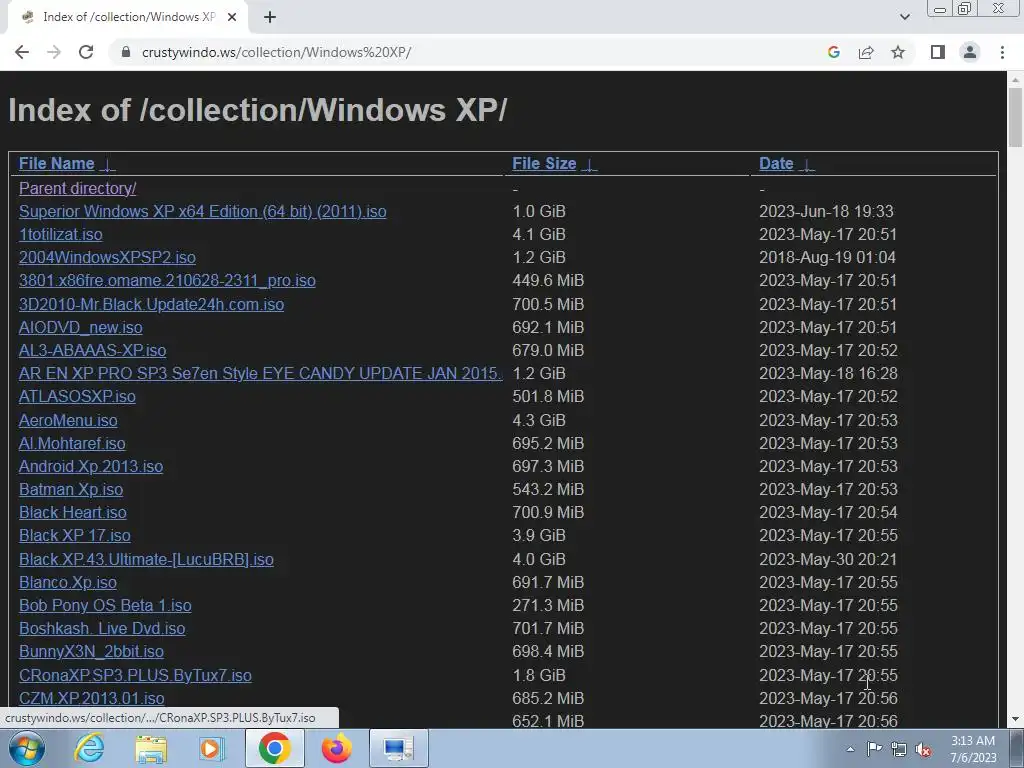Screen dimensions: 1024x768
Task: Download AR EN XP PRO SP3 Se7en Style iso
Action: 261,374
